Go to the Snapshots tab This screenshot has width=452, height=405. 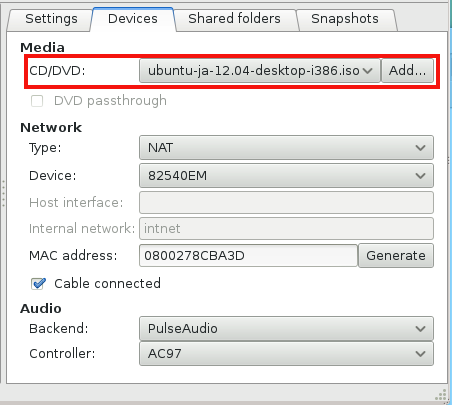pyautogui.click(x=345, y=20)
